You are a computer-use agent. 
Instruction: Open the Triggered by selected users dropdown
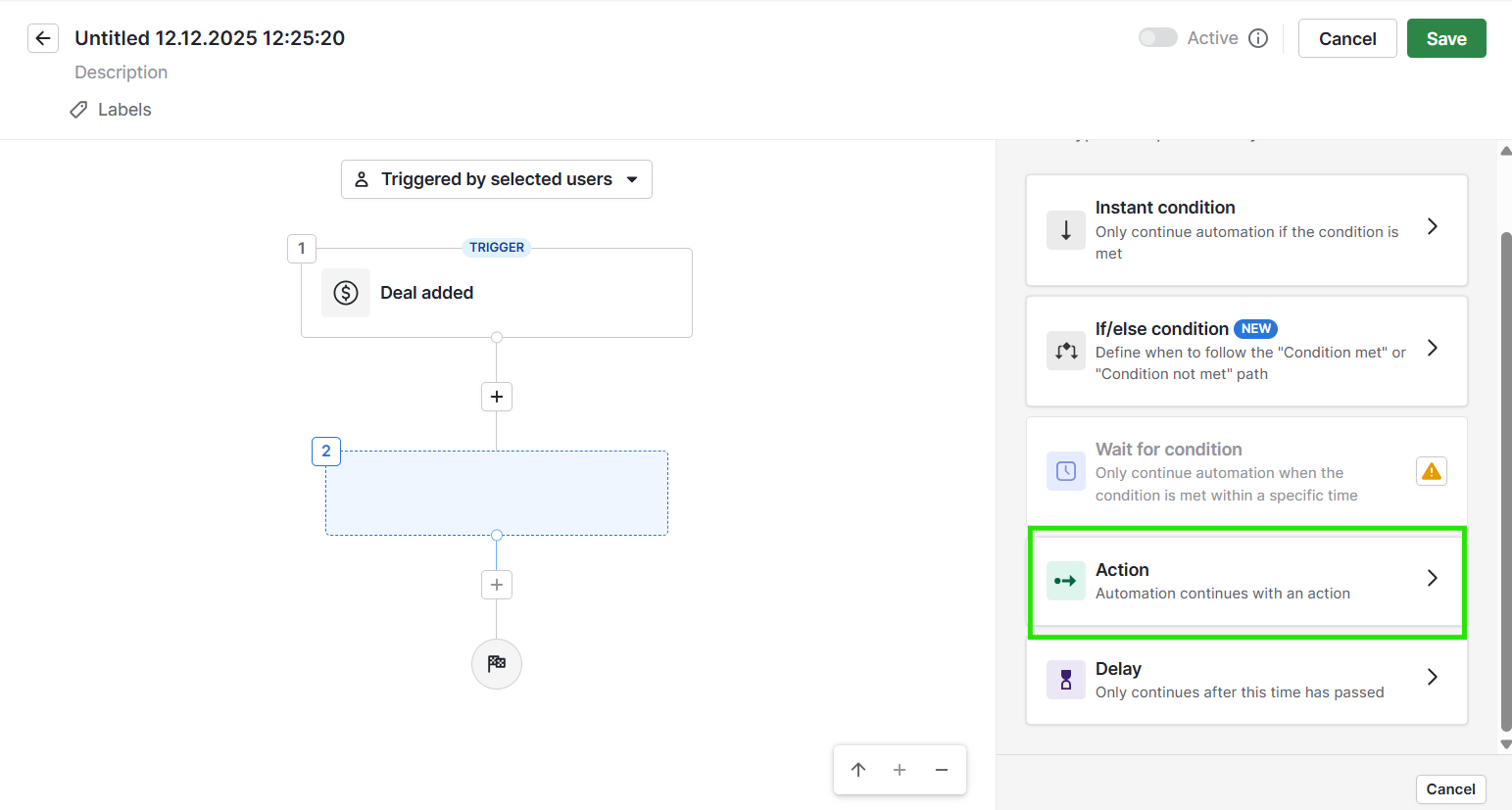497,179
